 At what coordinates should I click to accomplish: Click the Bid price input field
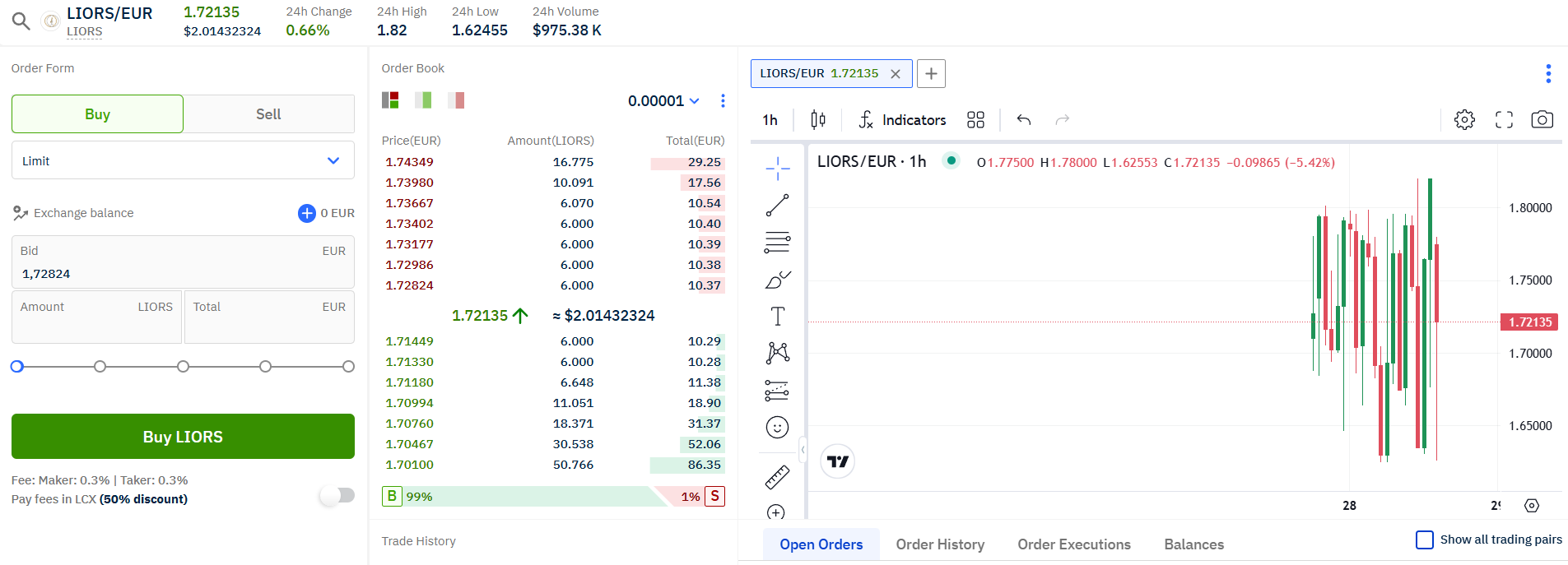[x=183, y=262]
